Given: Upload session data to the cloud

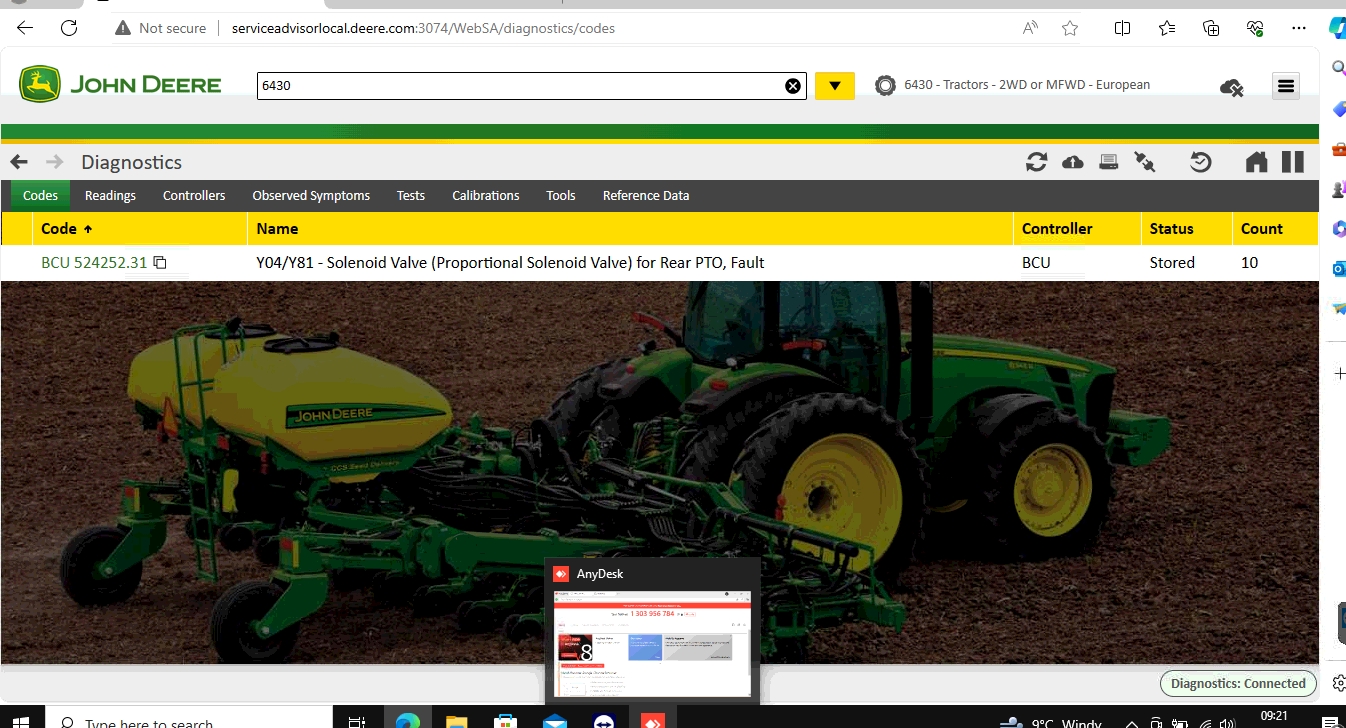Looking at the screenshot, I should [1072, 162].
